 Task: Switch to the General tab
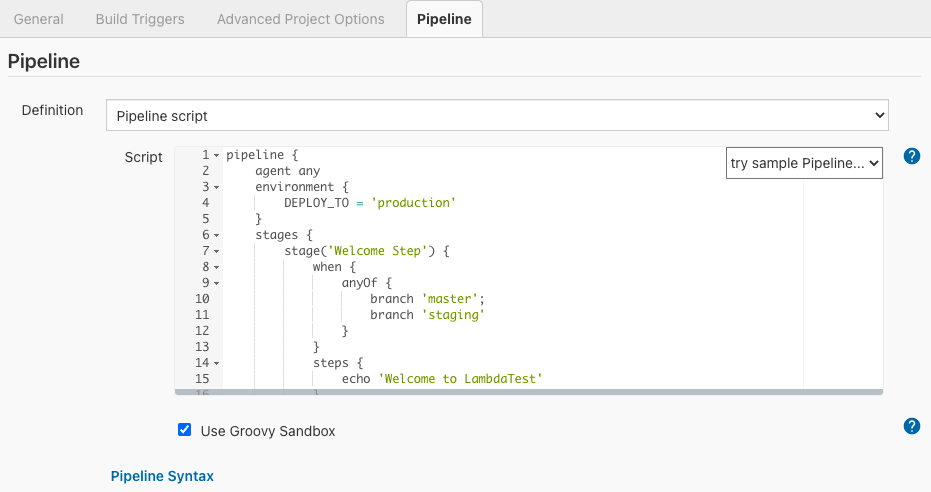(39, 19)
